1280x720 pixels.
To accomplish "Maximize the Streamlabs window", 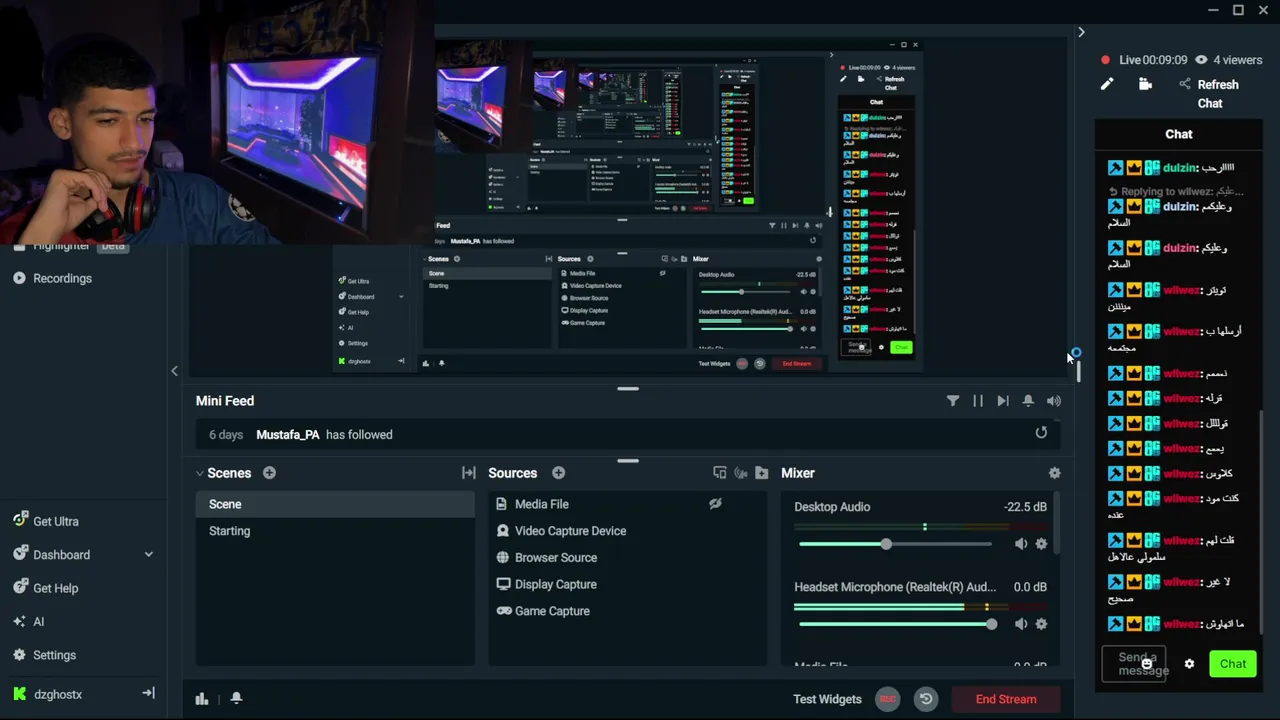I will (1238, 10).
